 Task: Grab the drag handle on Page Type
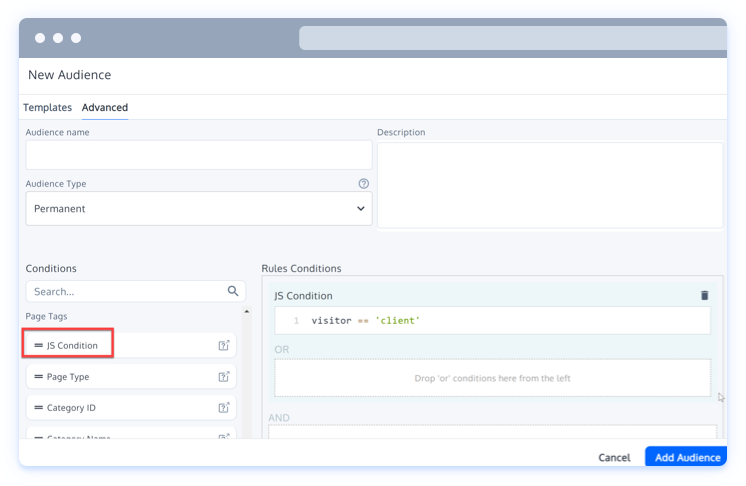click(39, 377)
